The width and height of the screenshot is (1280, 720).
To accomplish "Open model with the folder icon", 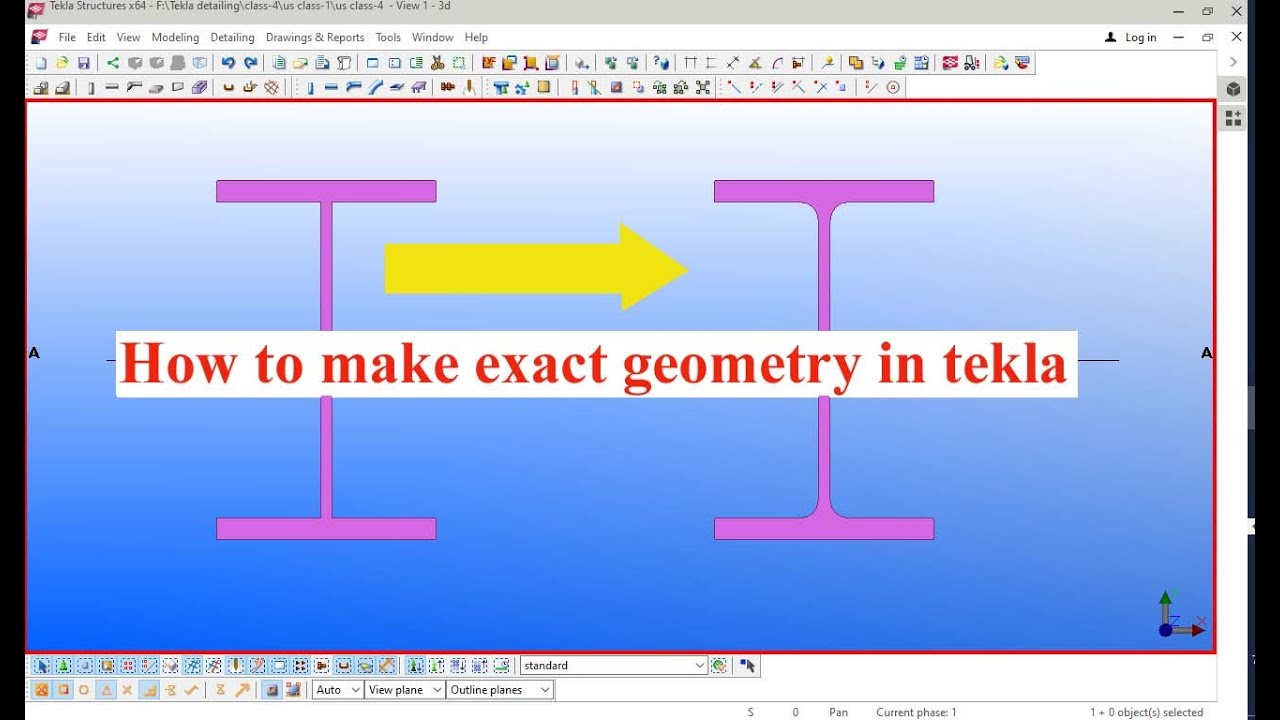I will pyautogui.click(x=62, y=63).
